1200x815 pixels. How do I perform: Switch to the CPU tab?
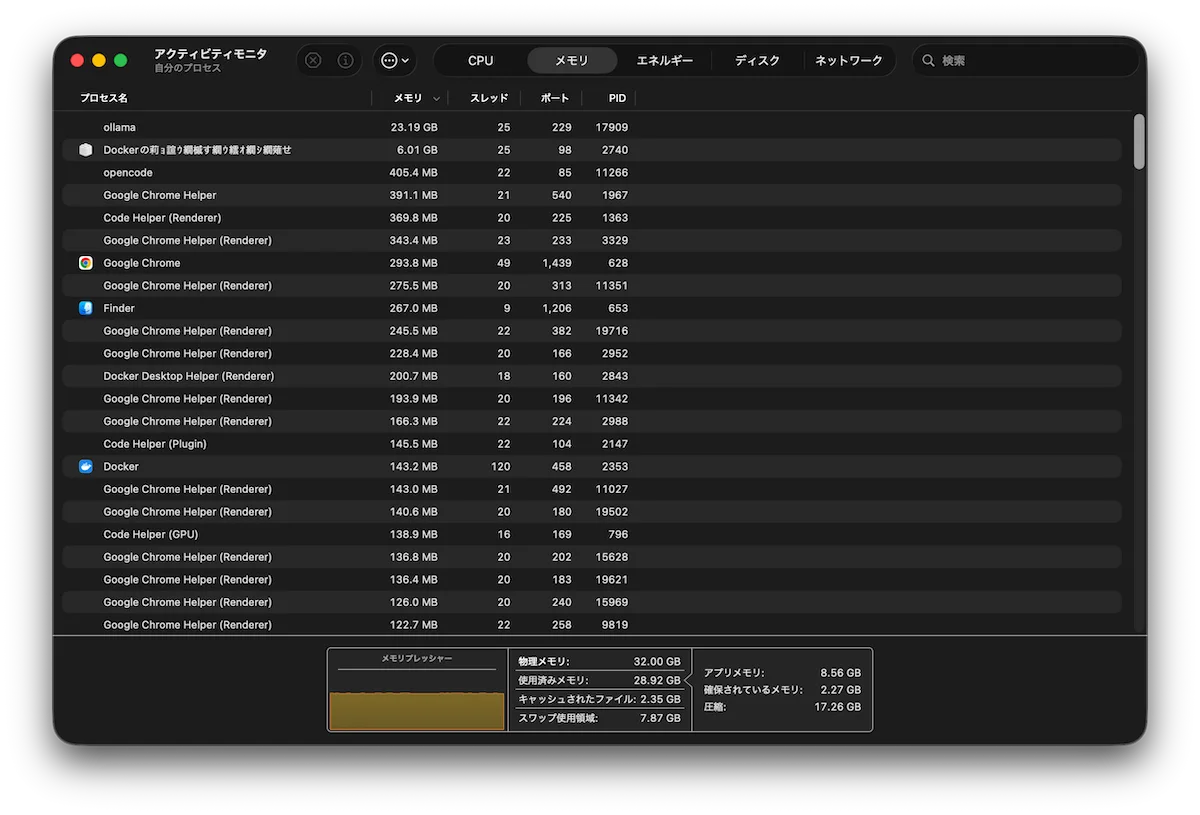point(480,61)
